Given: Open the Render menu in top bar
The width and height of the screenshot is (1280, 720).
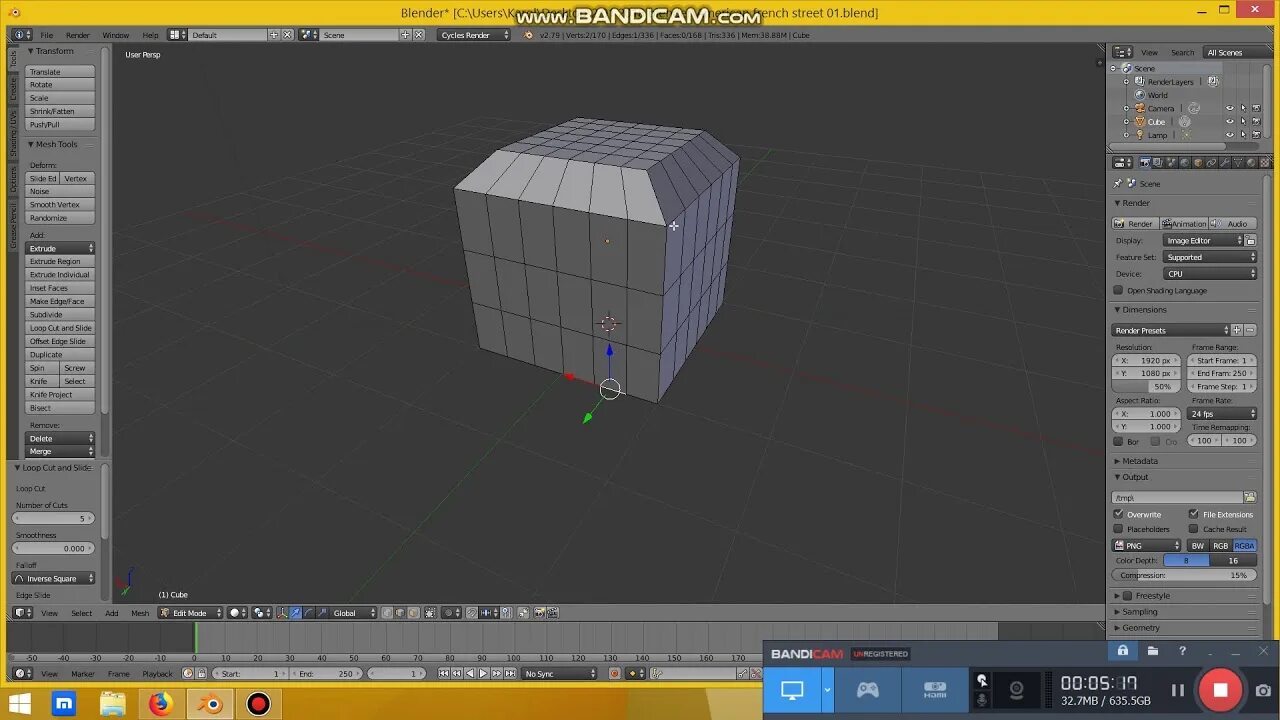Looking at the screenshot, I should click(77, 35).
